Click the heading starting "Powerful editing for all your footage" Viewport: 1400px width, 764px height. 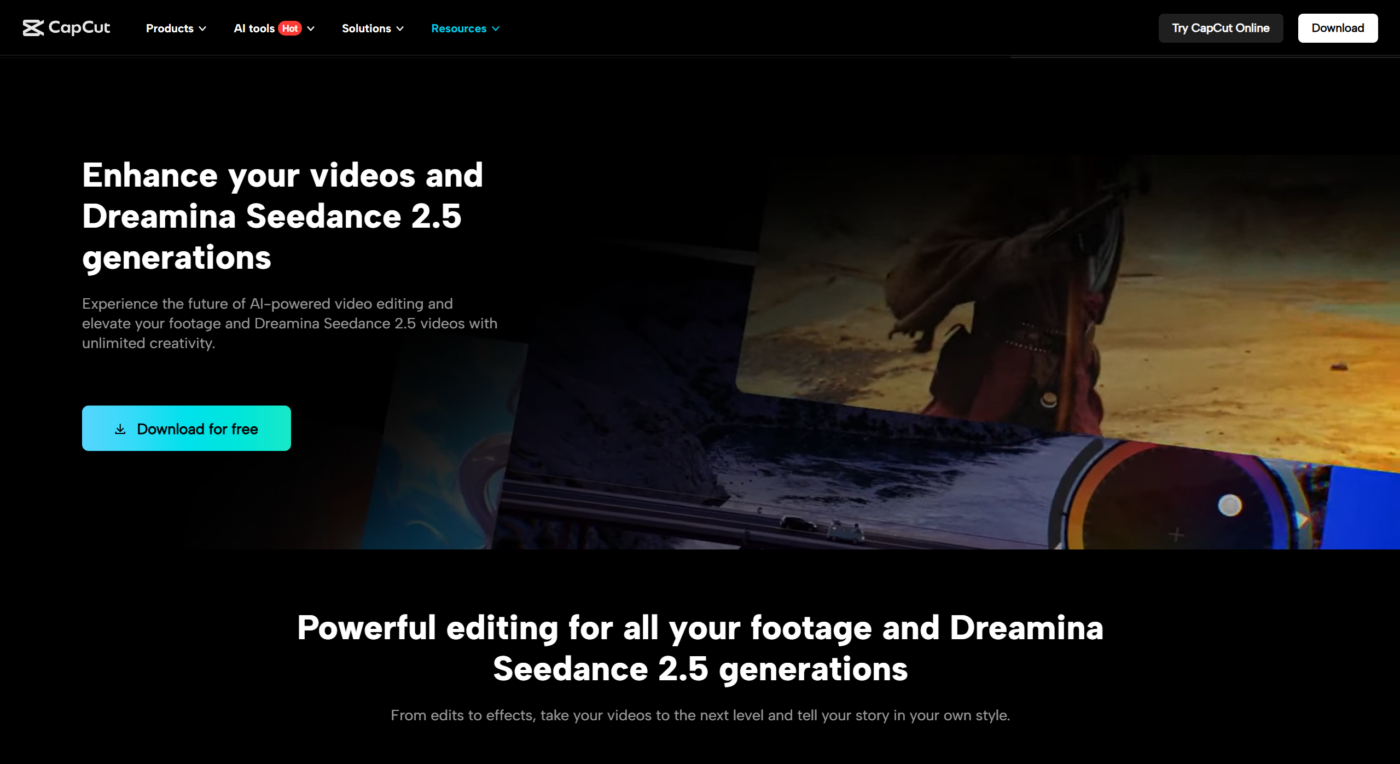tap(700, 647)
